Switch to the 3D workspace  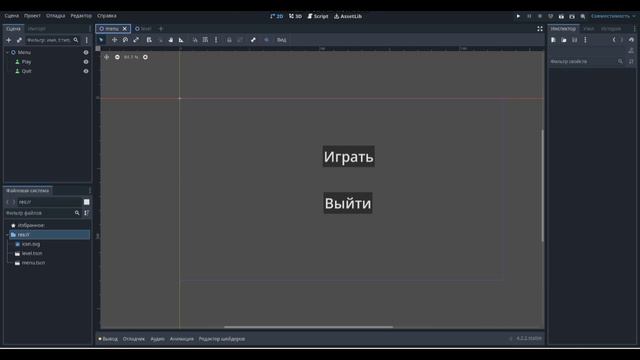point(296,16)
